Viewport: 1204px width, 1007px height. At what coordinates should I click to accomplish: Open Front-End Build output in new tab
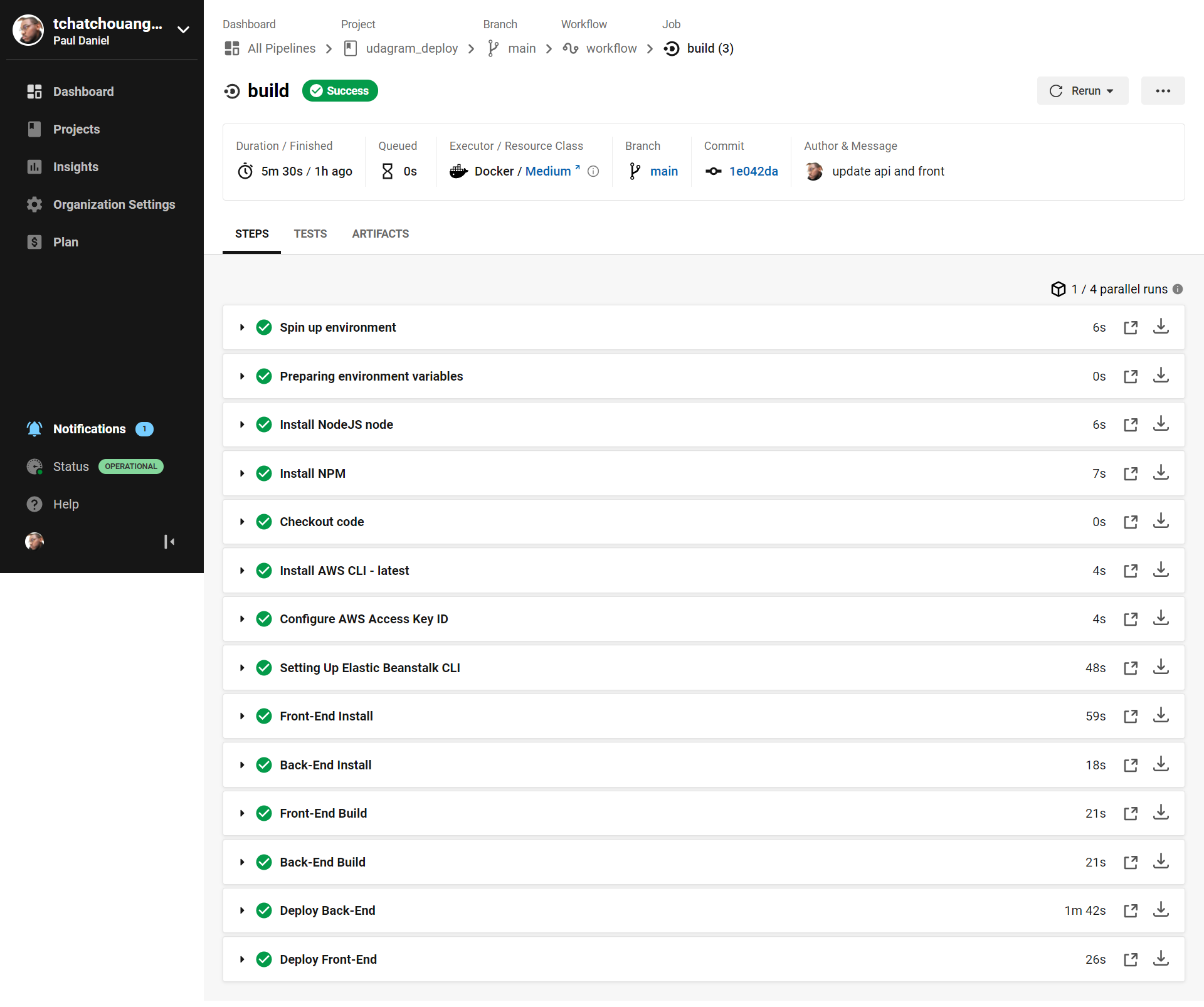point(1130,813)
